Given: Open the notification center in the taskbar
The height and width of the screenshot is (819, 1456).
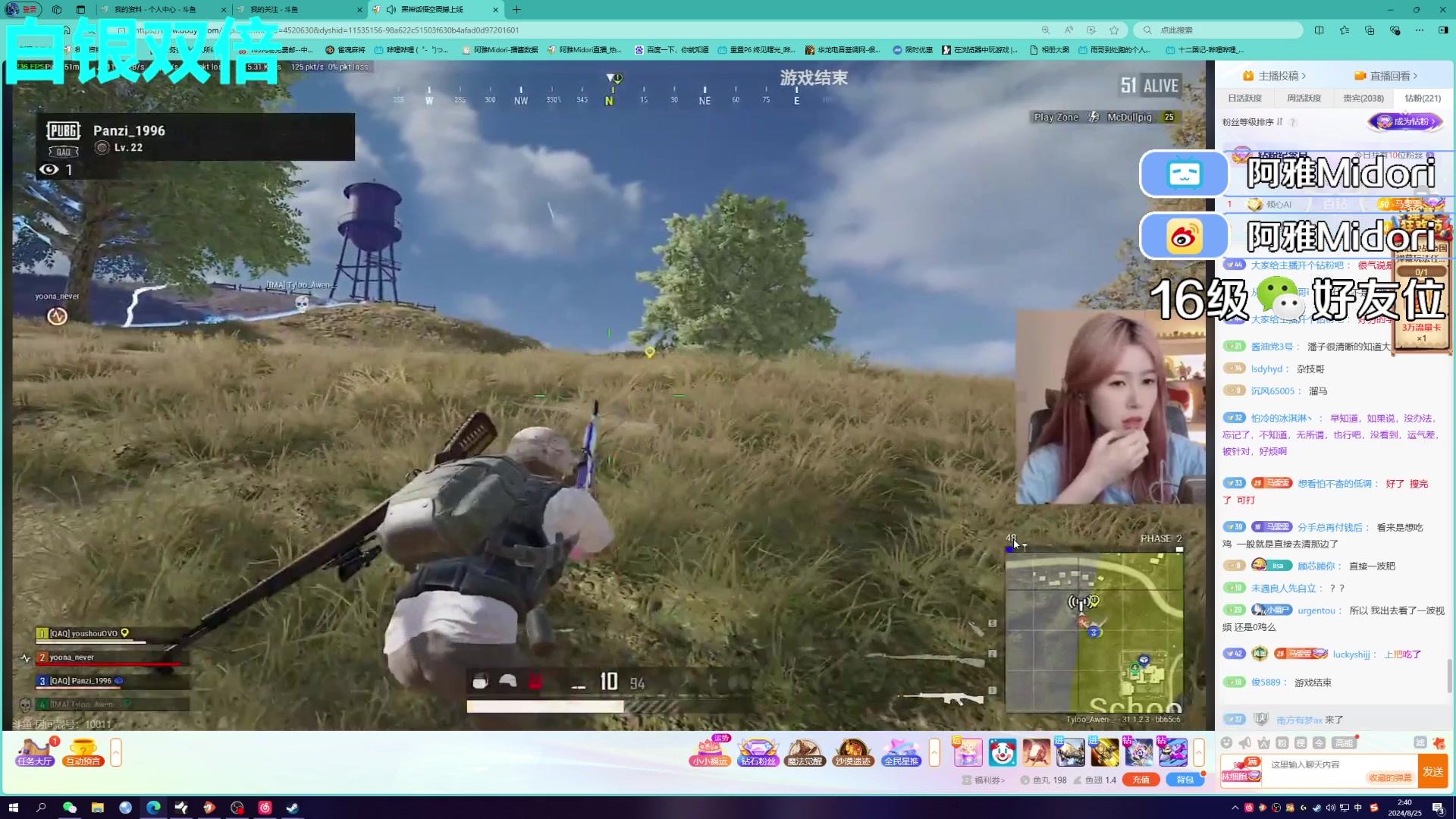Looking at the screenshot, I should [1438, 808].
